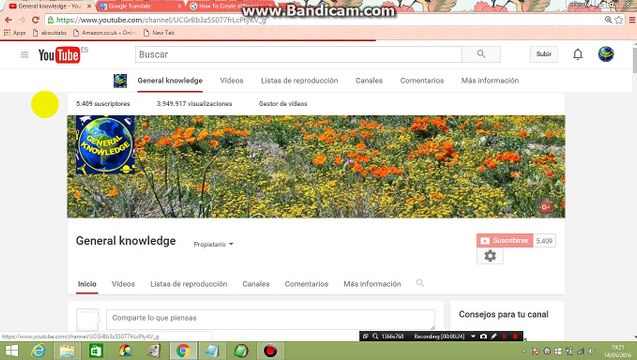The height and width of the screenshot is (360, 637).
Task: Open the New Tab bookmark
Action: [159, 33]
